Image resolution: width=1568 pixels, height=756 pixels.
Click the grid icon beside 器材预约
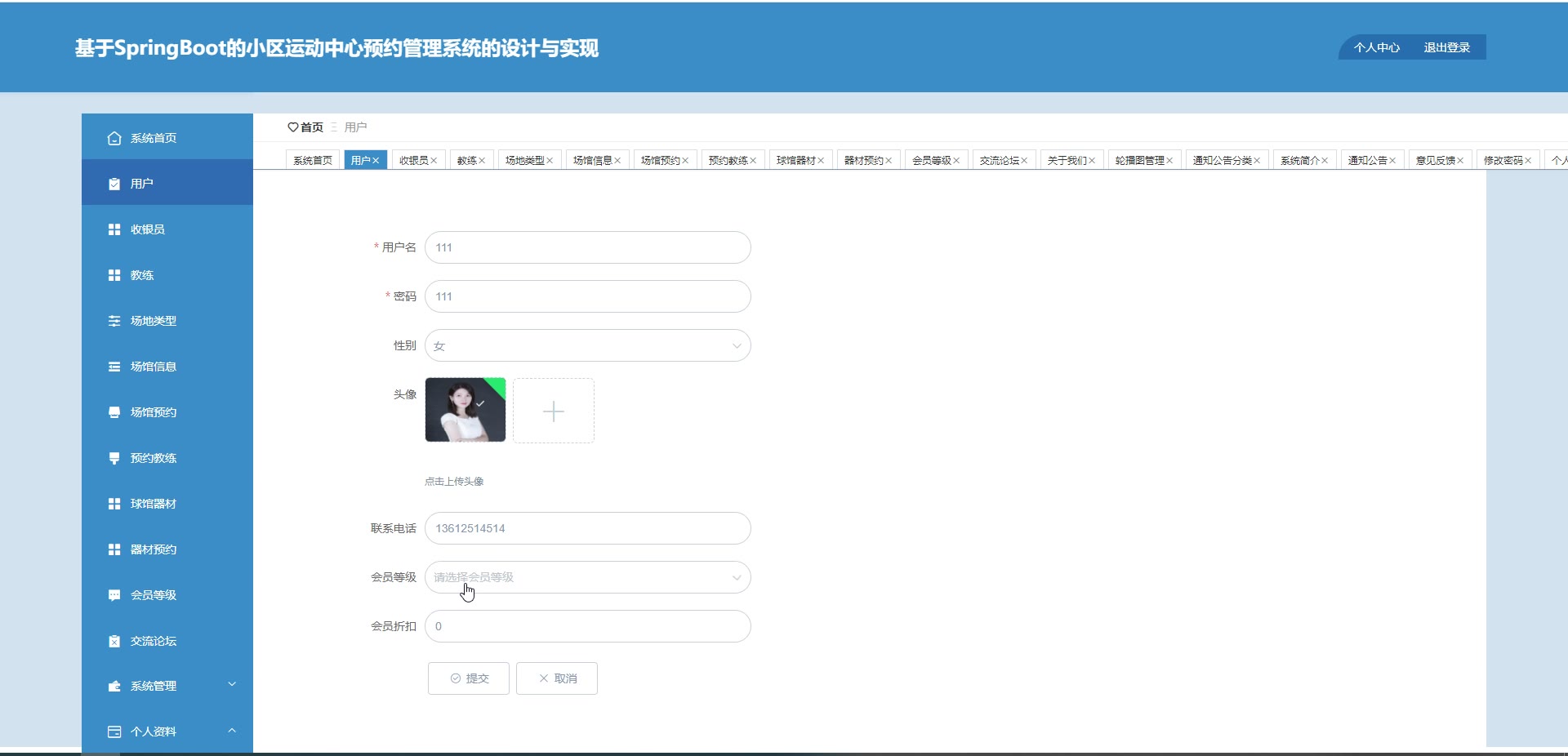click(114, 549)
